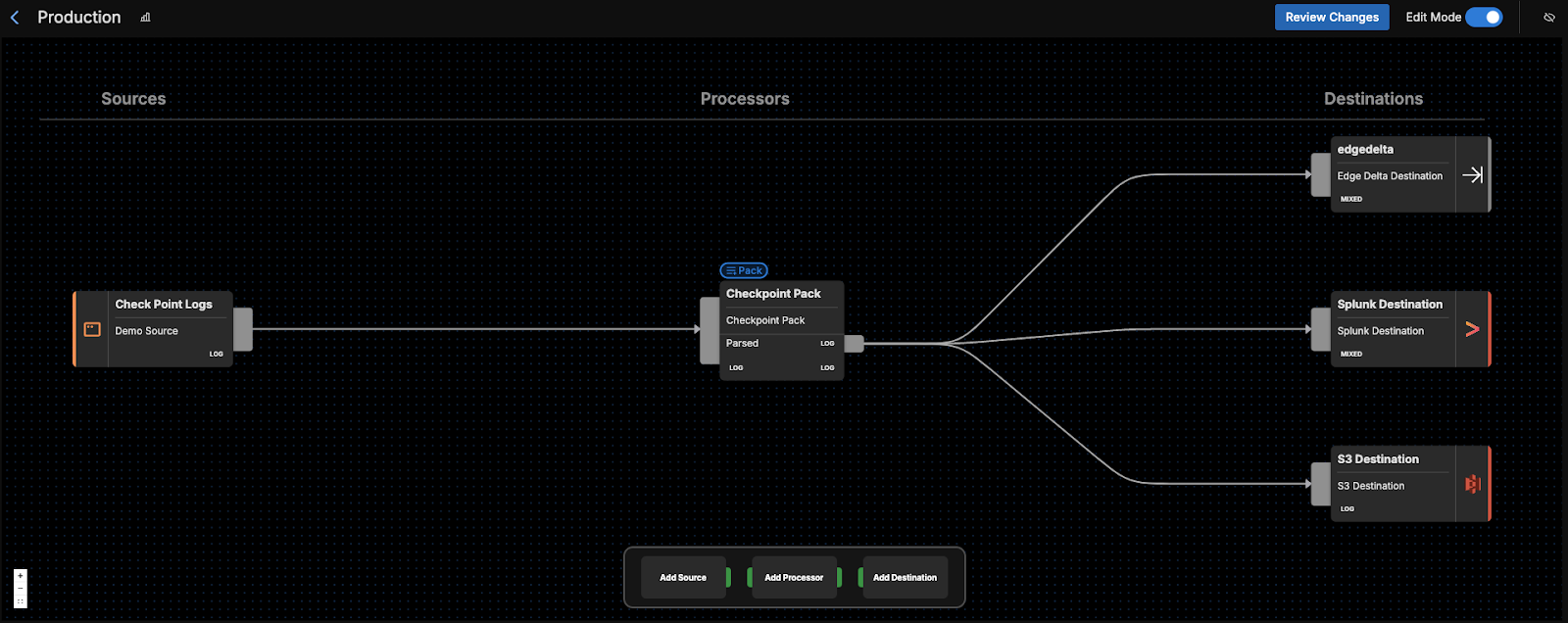Viewport: 1568px width, 623px height.
Task: Click the red S3 icon on S3 Destination
Action: pos(1472,484)
